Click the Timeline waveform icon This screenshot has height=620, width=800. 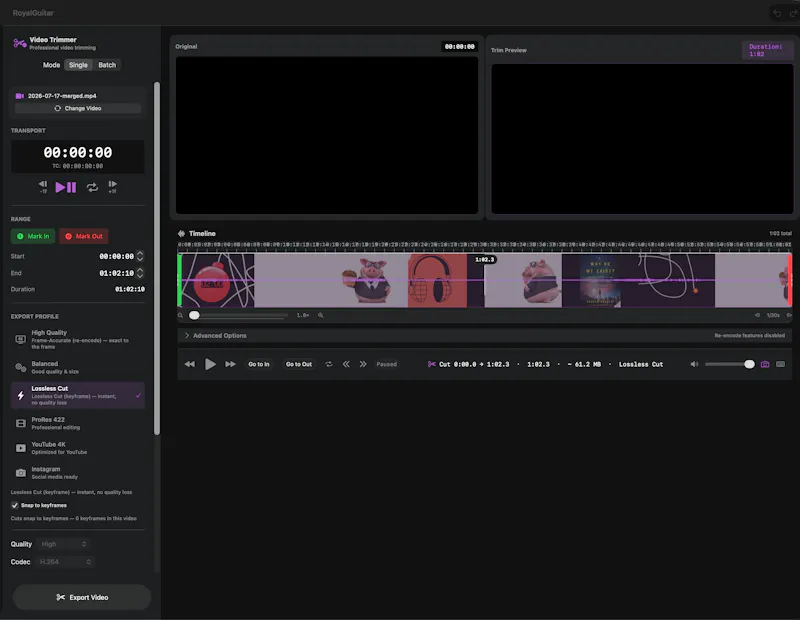tap(181, 233)
